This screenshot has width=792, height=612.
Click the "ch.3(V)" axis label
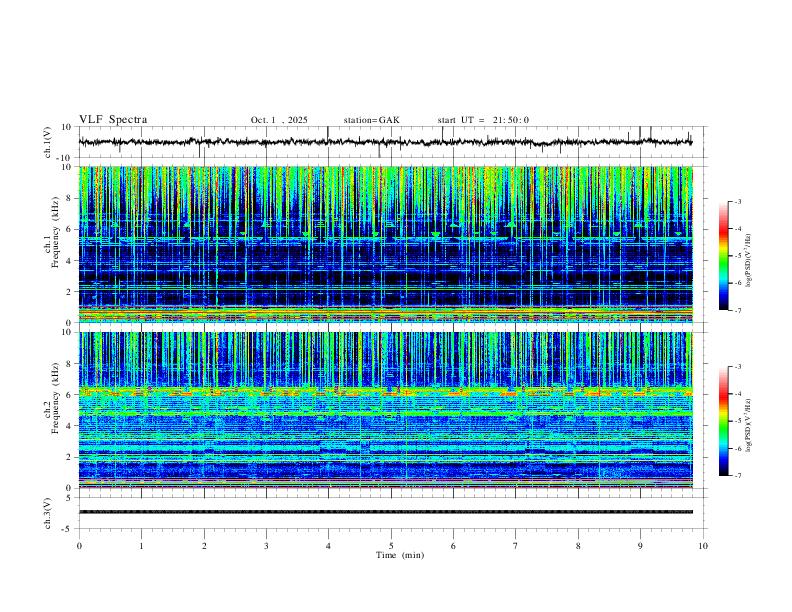click(x=48, y=513)
